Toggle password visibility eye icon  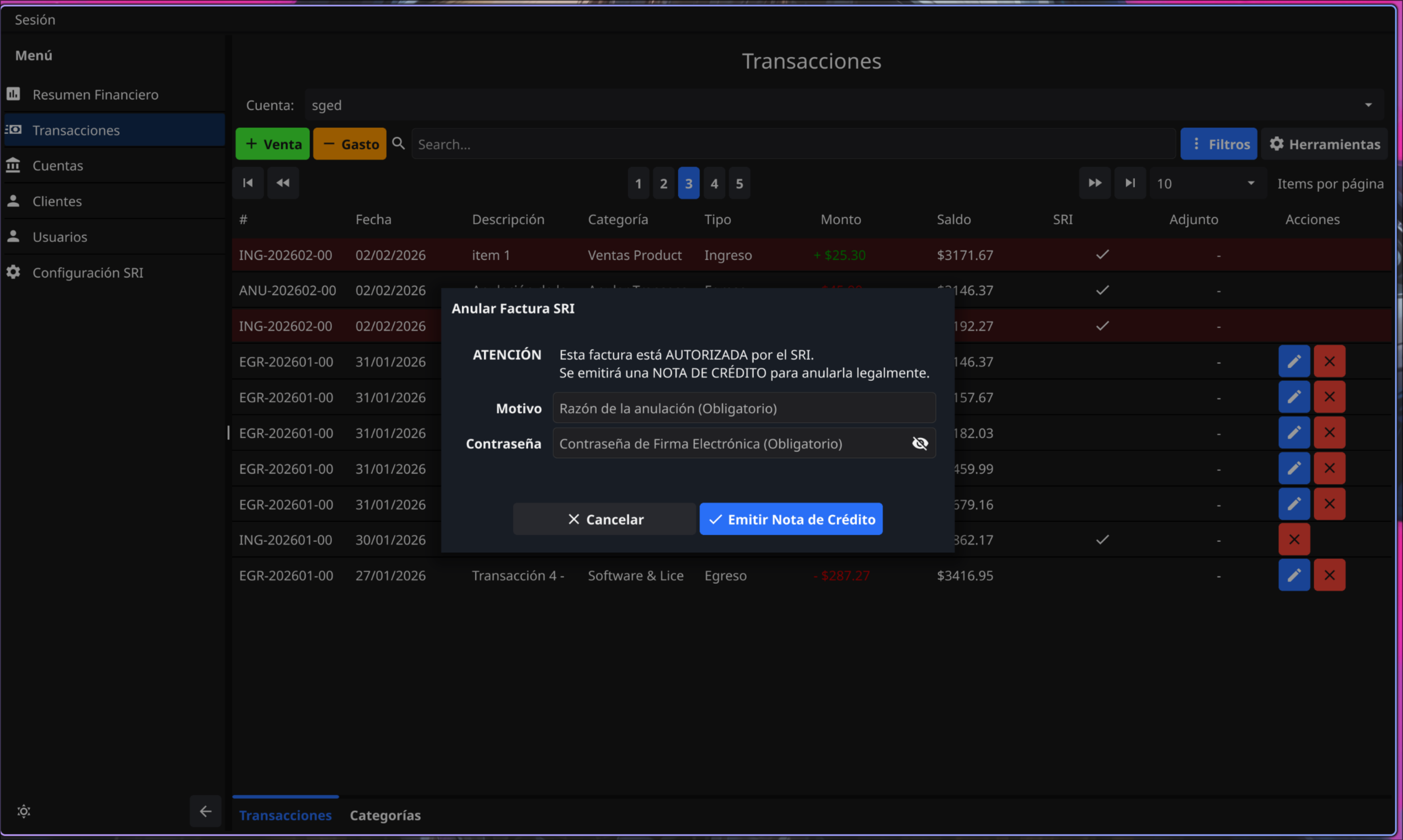tap(919, 443)
